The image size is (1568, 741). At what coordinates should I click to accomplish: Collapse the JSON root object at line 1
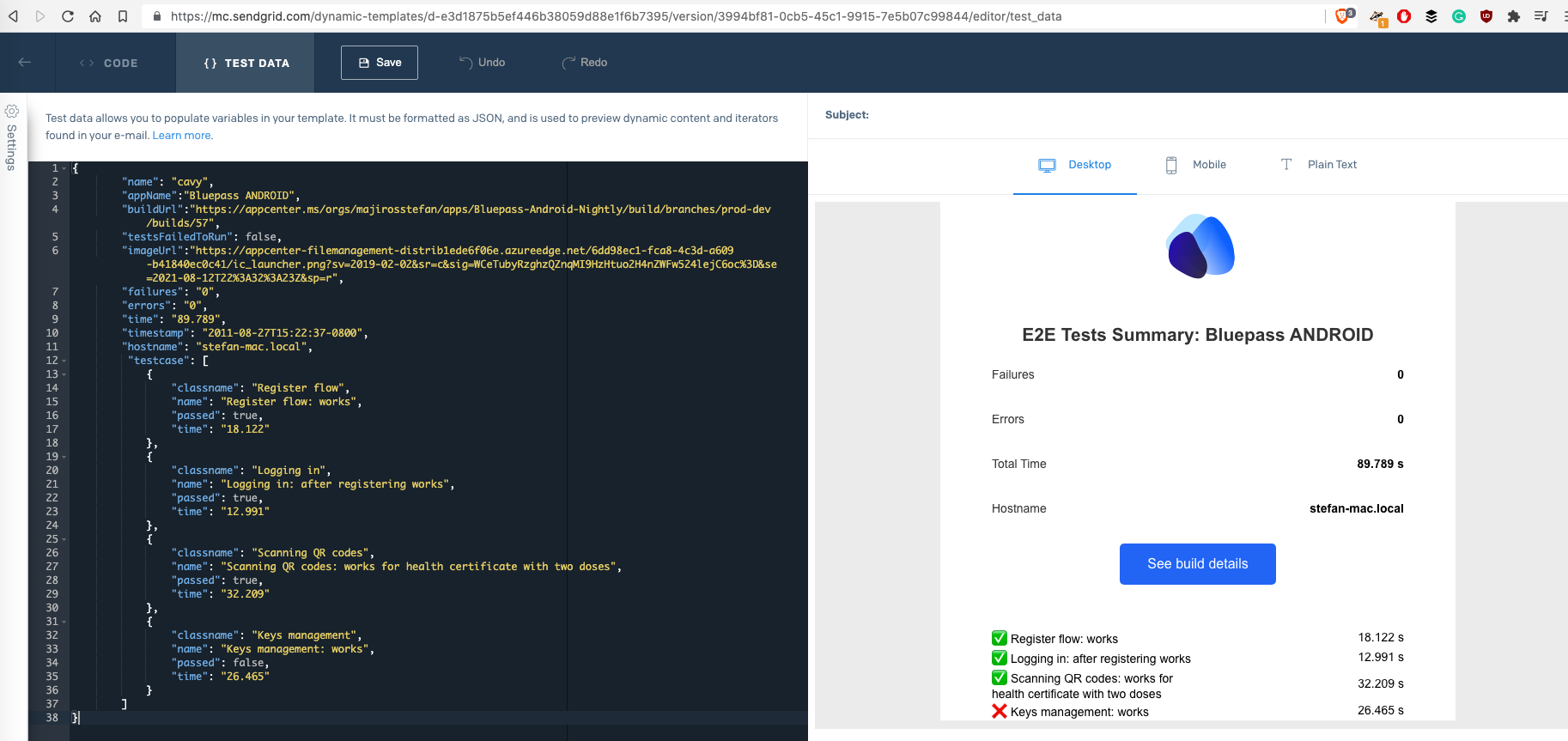pos(64,168)
